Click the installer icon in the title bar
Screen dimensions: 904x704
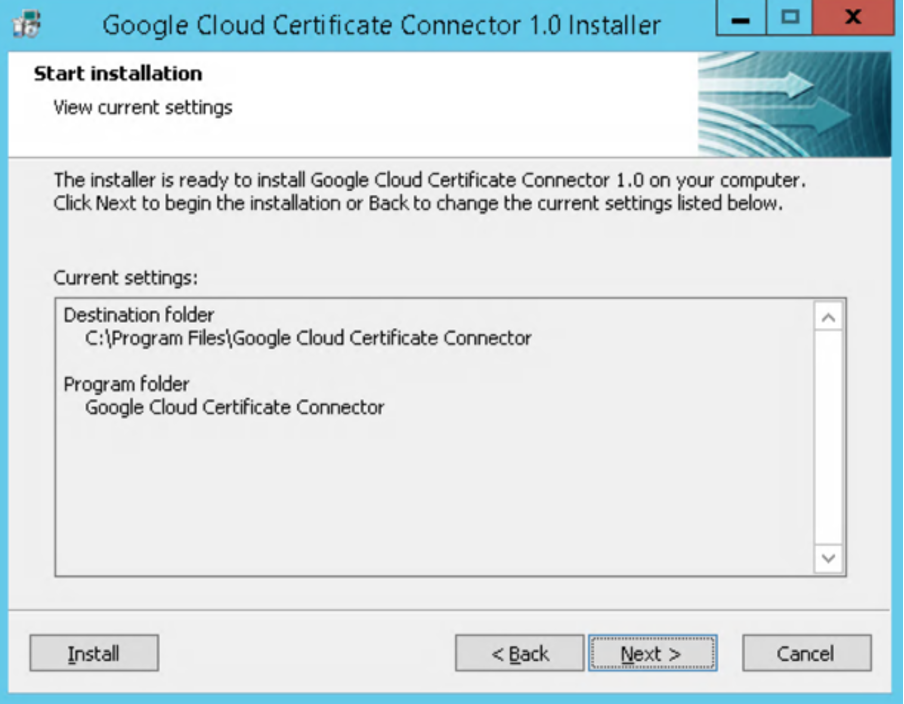[33, 23]
